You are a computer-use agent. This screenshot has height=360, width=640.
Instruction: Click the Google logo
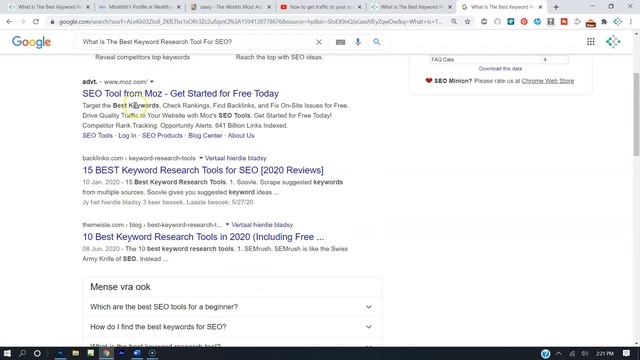[31, 42]
